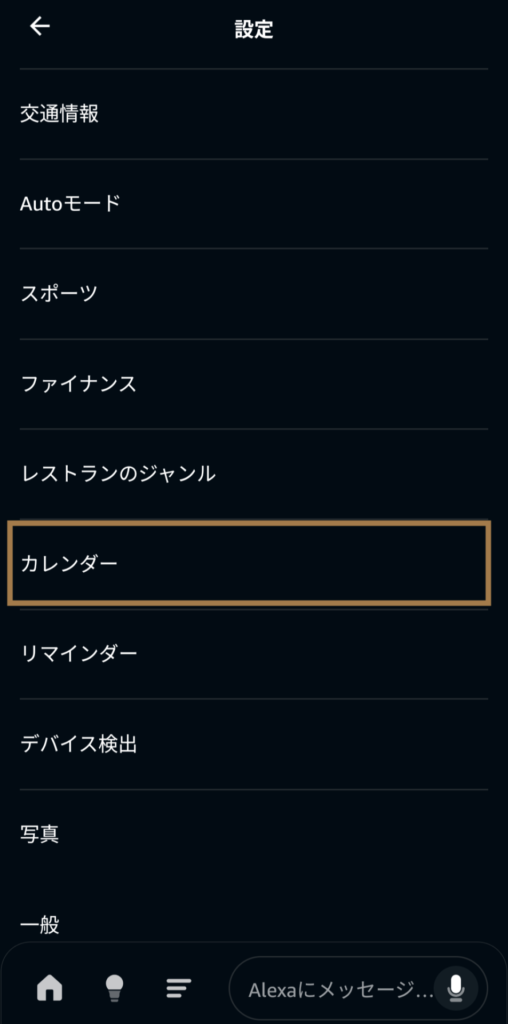Screen dimensions: 508x1024
Task: Go to リマインダー settings
Action: click(x=253, y=654)
